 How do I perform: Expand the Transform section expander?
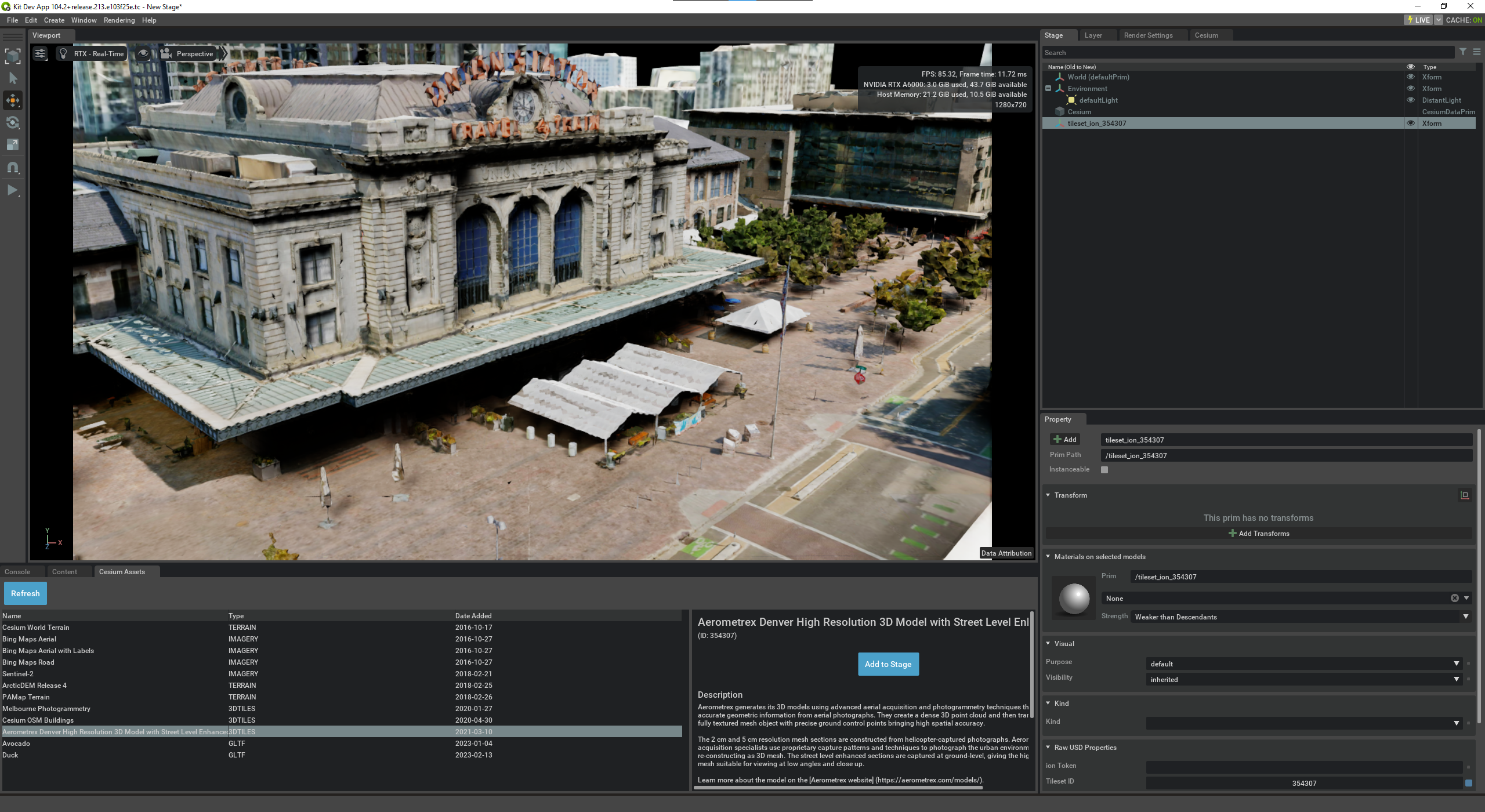click(1049, 494)
